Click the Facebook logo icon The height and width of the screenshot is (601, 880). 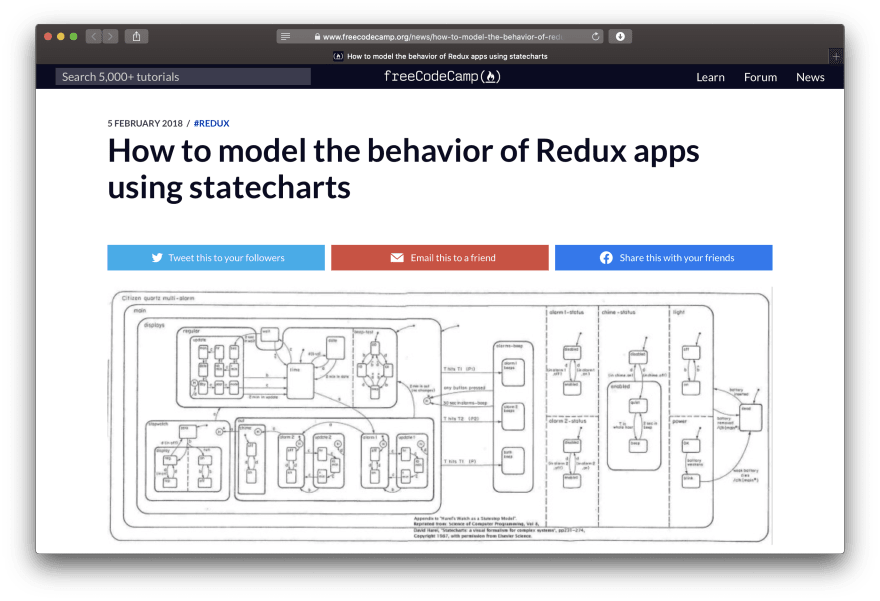pos(606,258)
